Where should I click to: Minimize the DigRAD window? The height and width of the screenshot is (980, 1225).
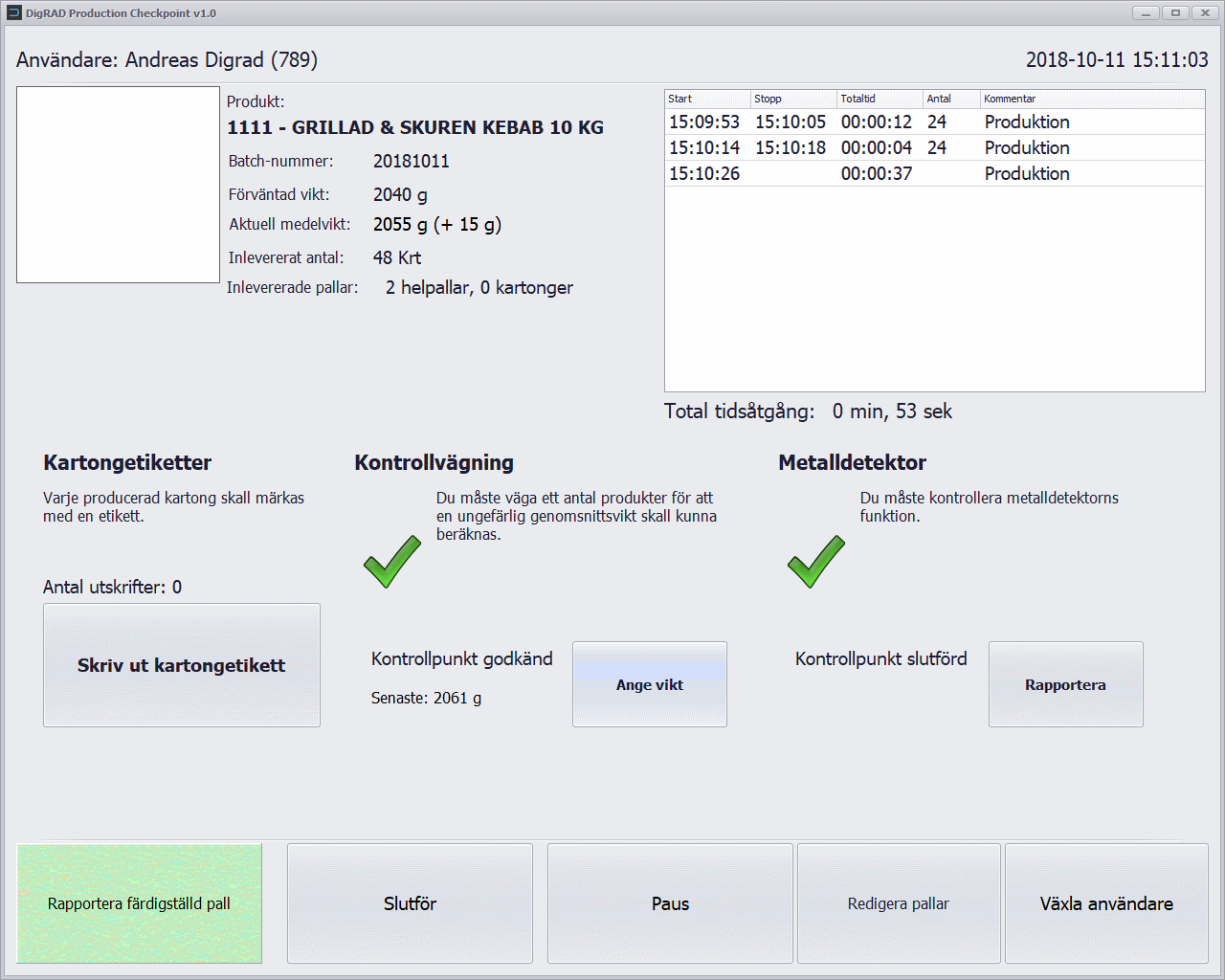(1146, 12)
